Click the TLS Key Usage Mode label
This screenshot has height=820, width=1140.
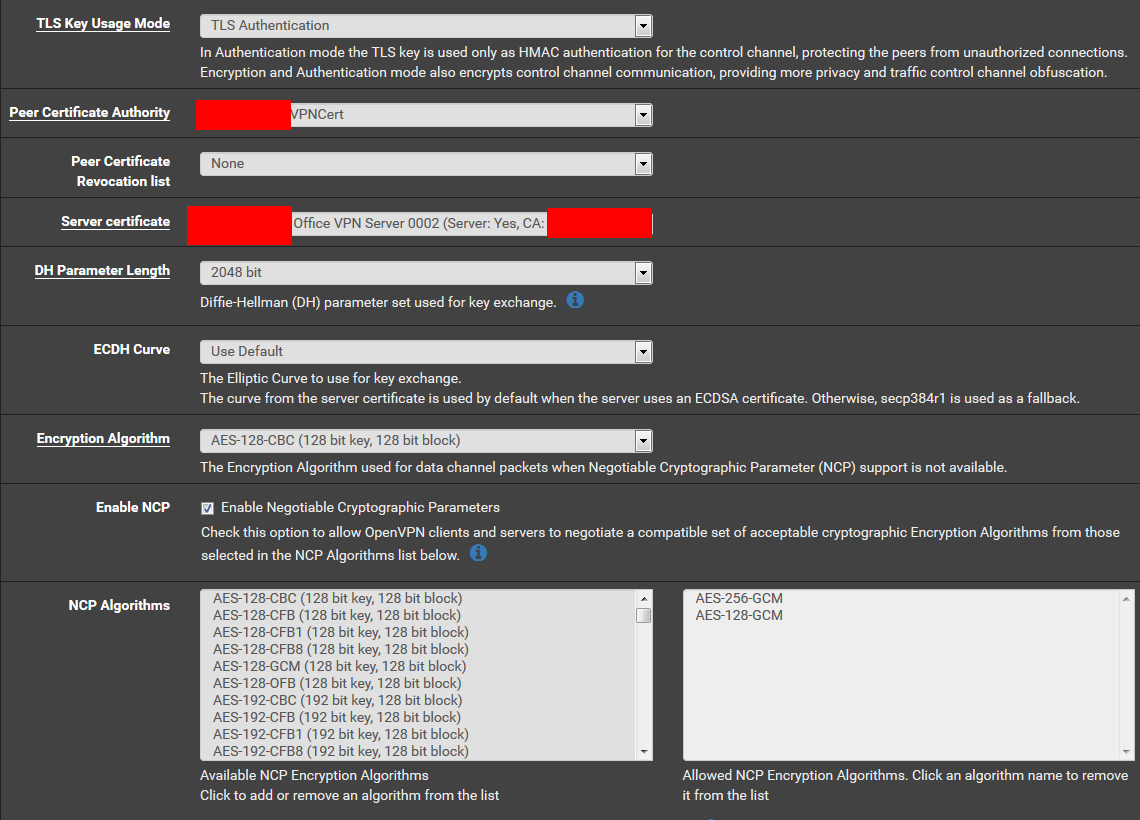[103, 23]
